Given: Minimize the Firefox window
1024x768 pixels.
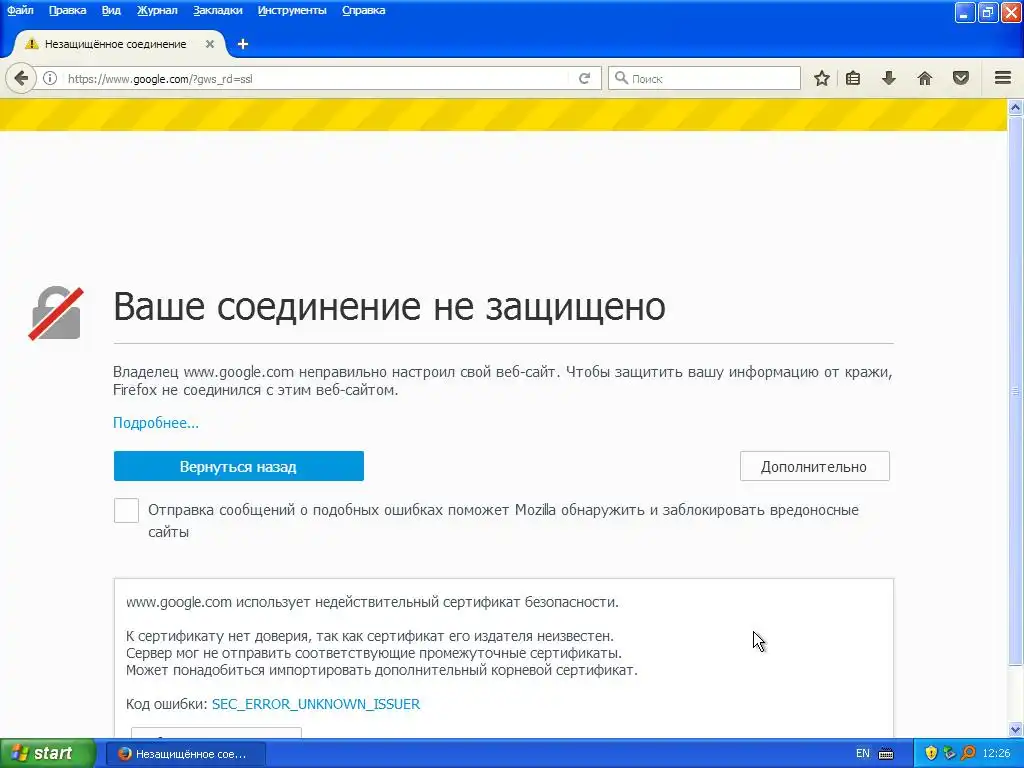Looking at the screenshot, I should point(965,12).
